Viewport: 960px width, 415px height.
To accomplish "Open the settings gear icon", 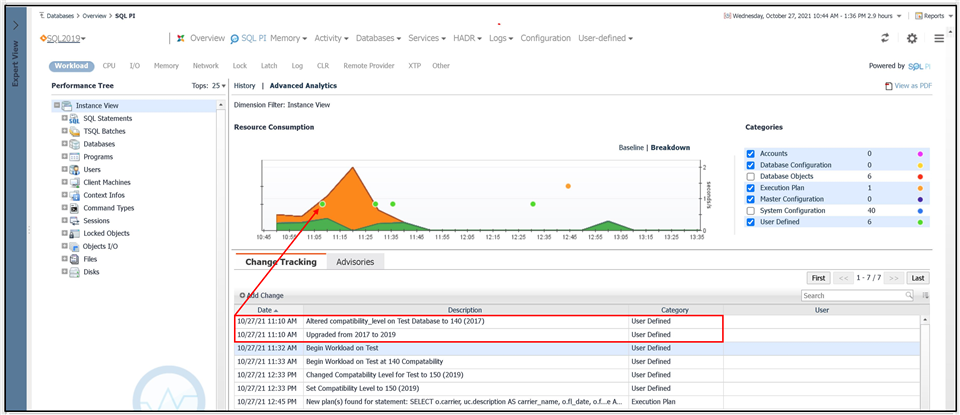I will (x=912, y=38).
